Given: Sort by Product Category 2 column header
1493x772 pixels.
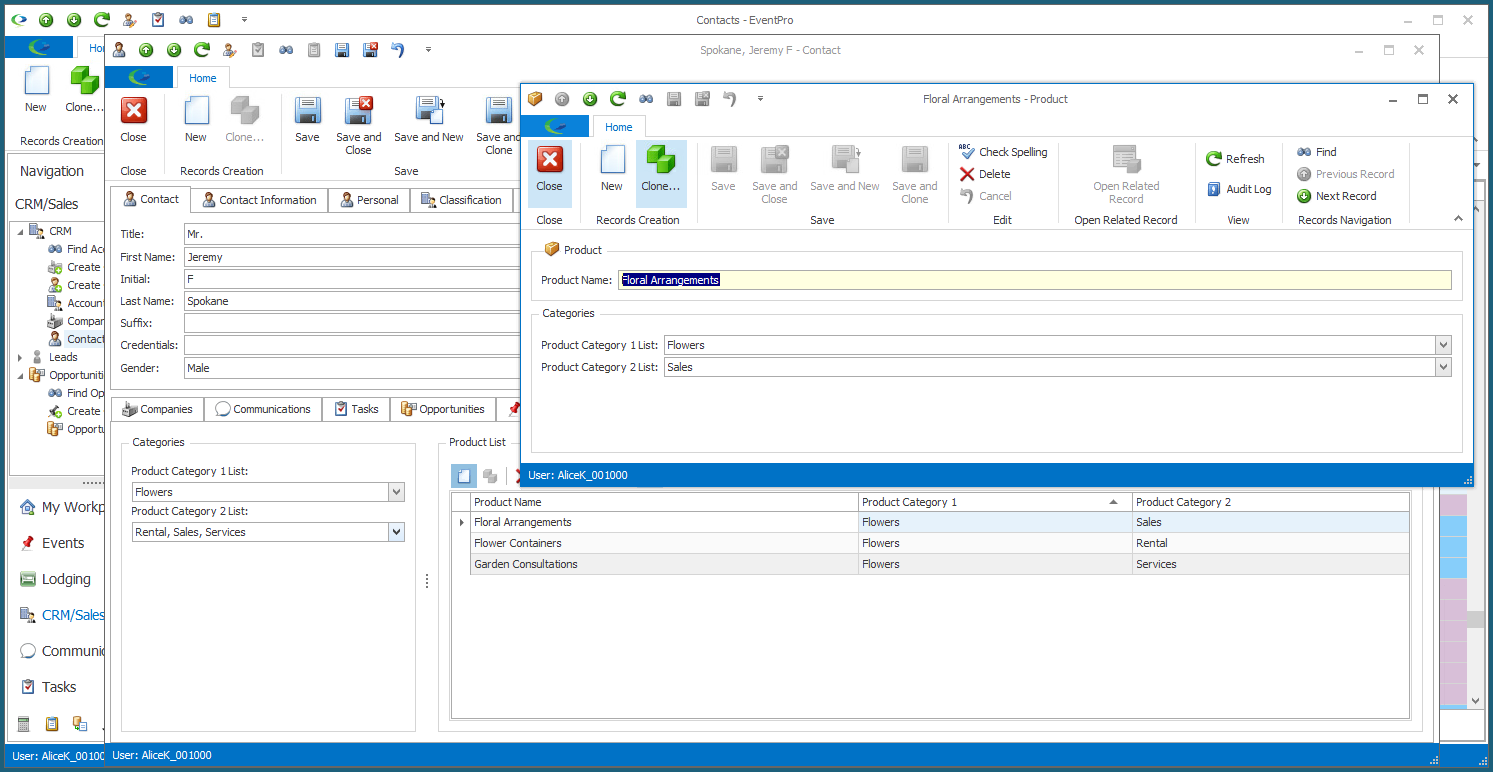Looking at the screenshot, I should click(1270, 502).
